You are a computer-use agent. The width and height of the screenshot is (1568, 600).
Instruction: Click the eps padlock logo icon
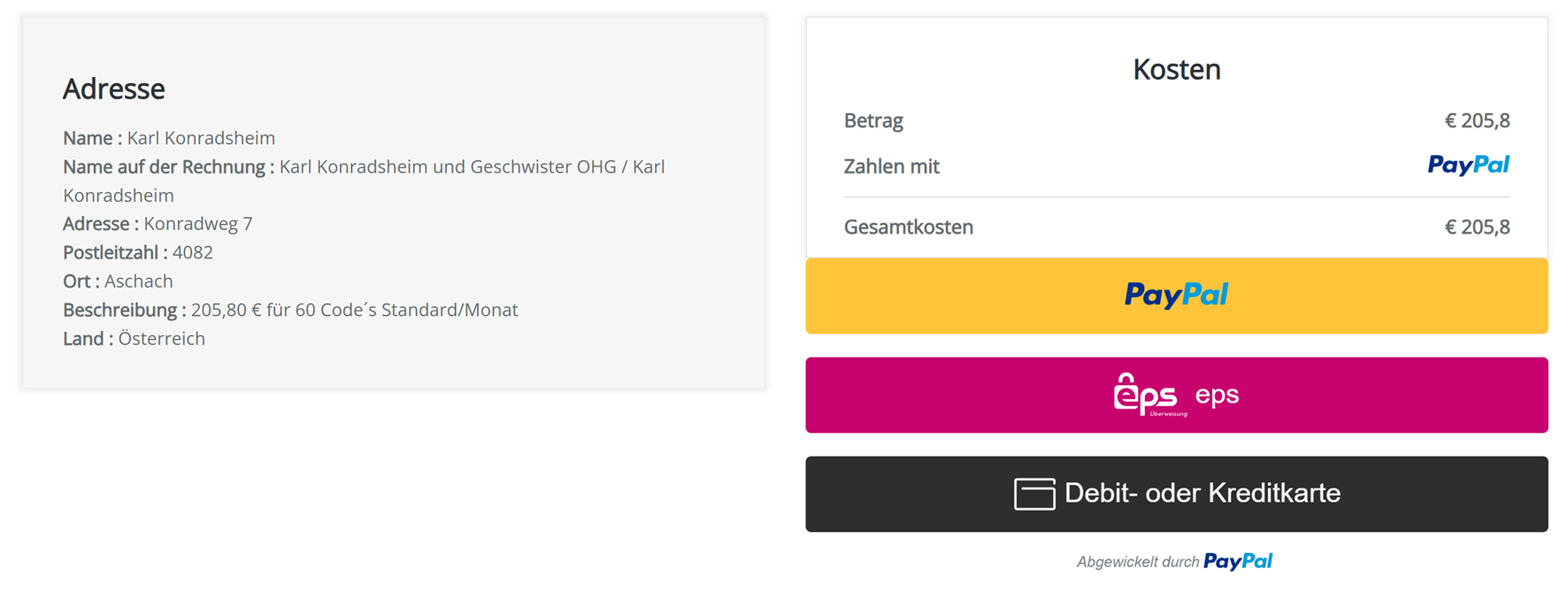1146,395
